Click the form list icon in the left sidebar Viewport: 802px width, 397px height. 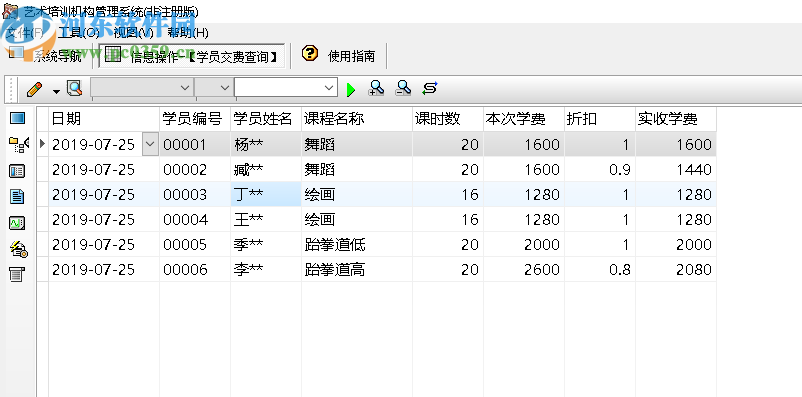(17, 171)
